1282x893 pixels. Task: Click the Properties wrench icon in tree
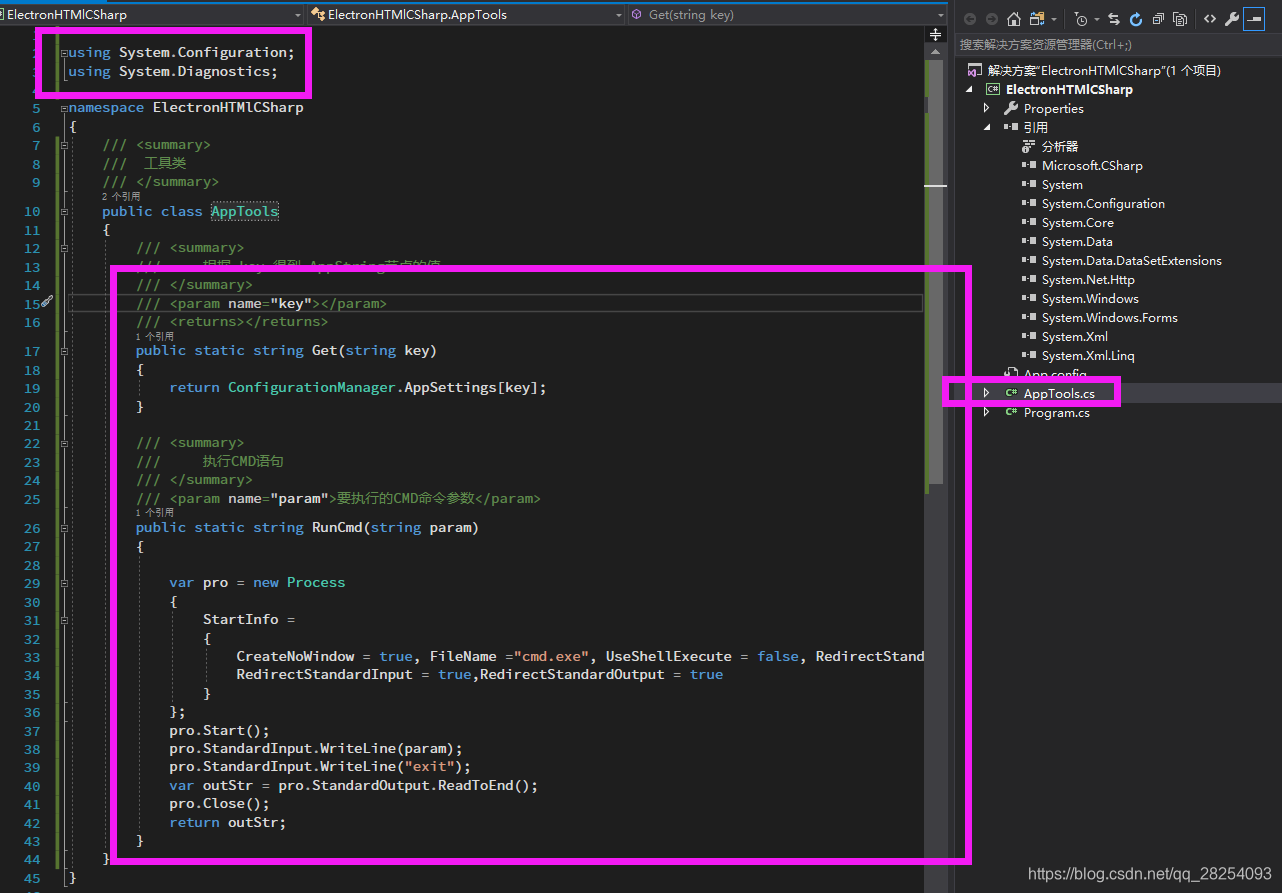click(1011, 109)
